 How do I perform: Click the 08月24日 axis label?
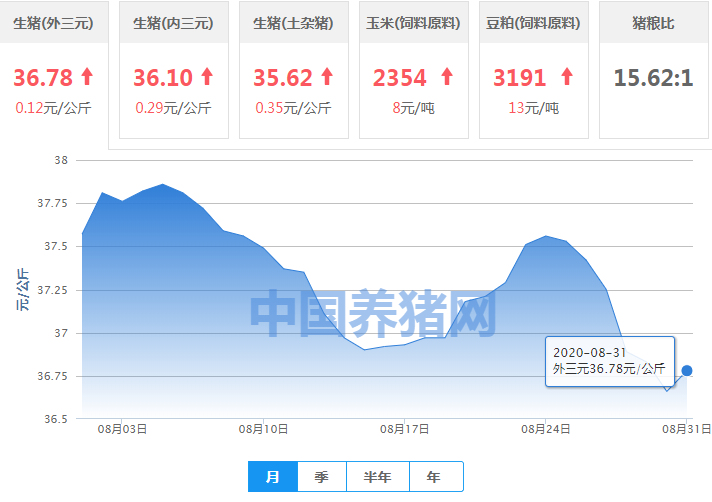point(546,429)
